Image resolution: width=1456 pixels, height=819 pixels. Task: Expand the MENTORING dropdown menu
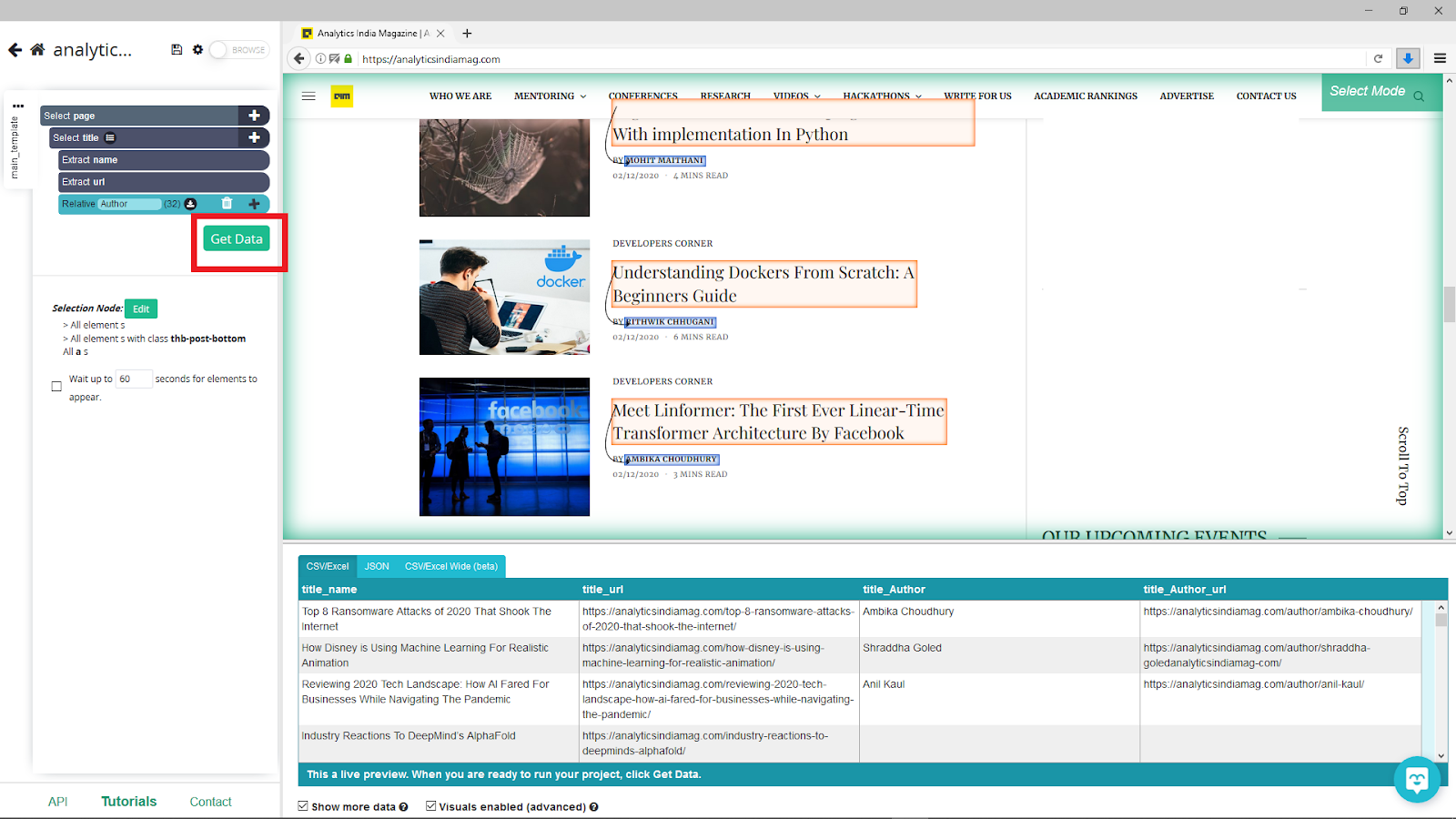(550, 96)
